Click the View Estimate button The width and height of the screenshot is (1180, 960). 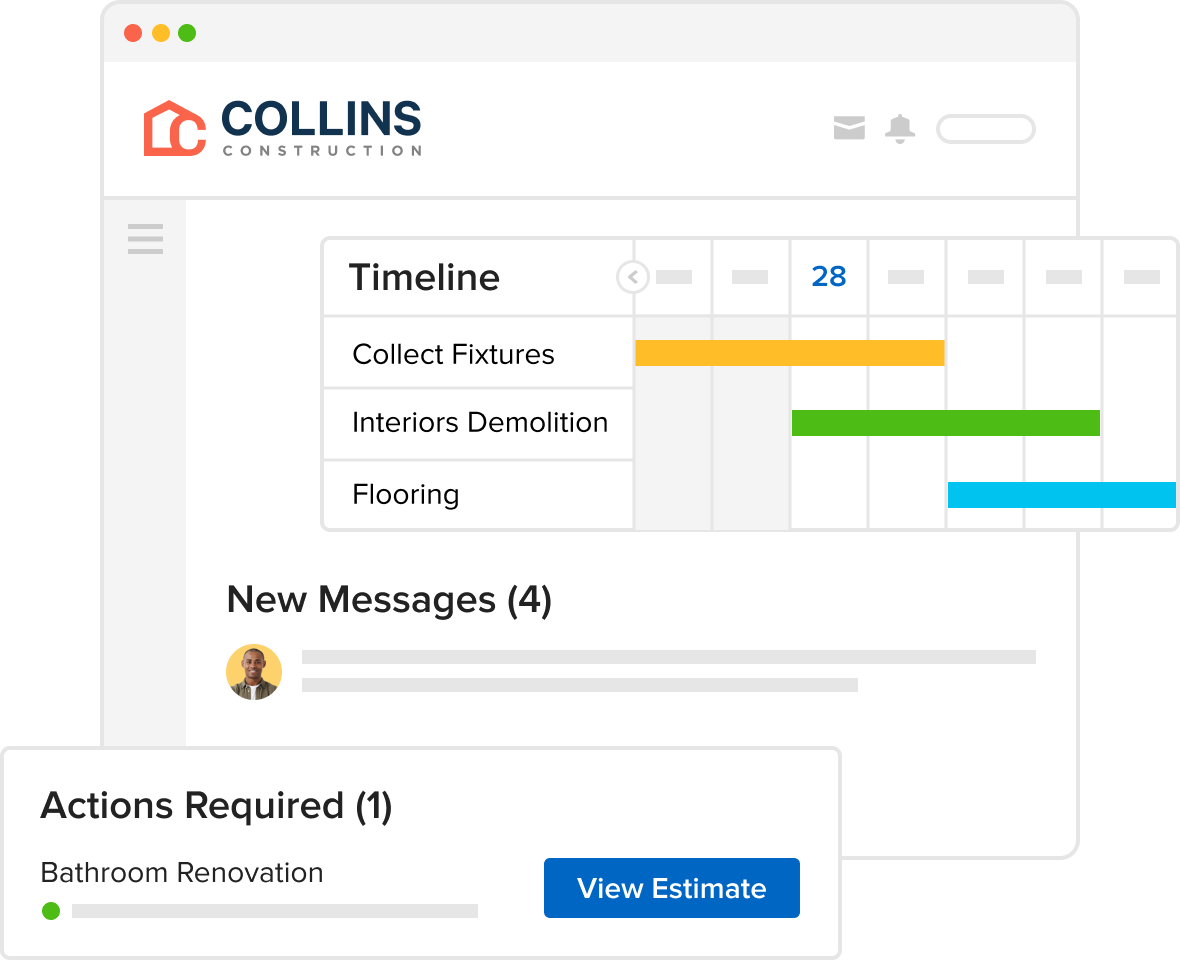[x=671, y=888]
